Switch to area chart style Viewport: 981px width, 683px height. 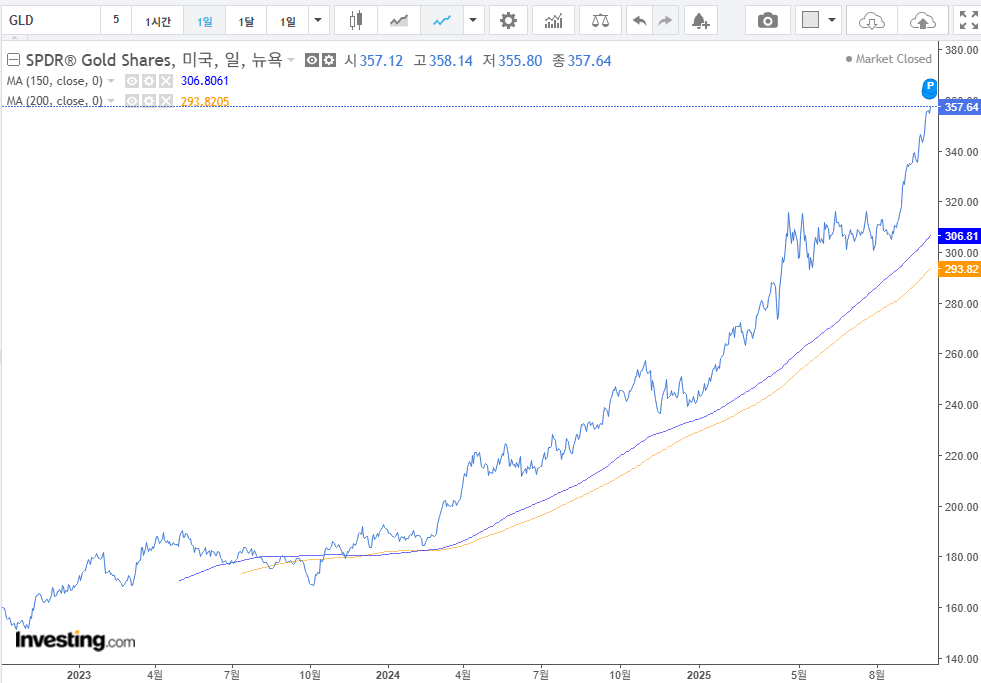click(x=399, y=21)
